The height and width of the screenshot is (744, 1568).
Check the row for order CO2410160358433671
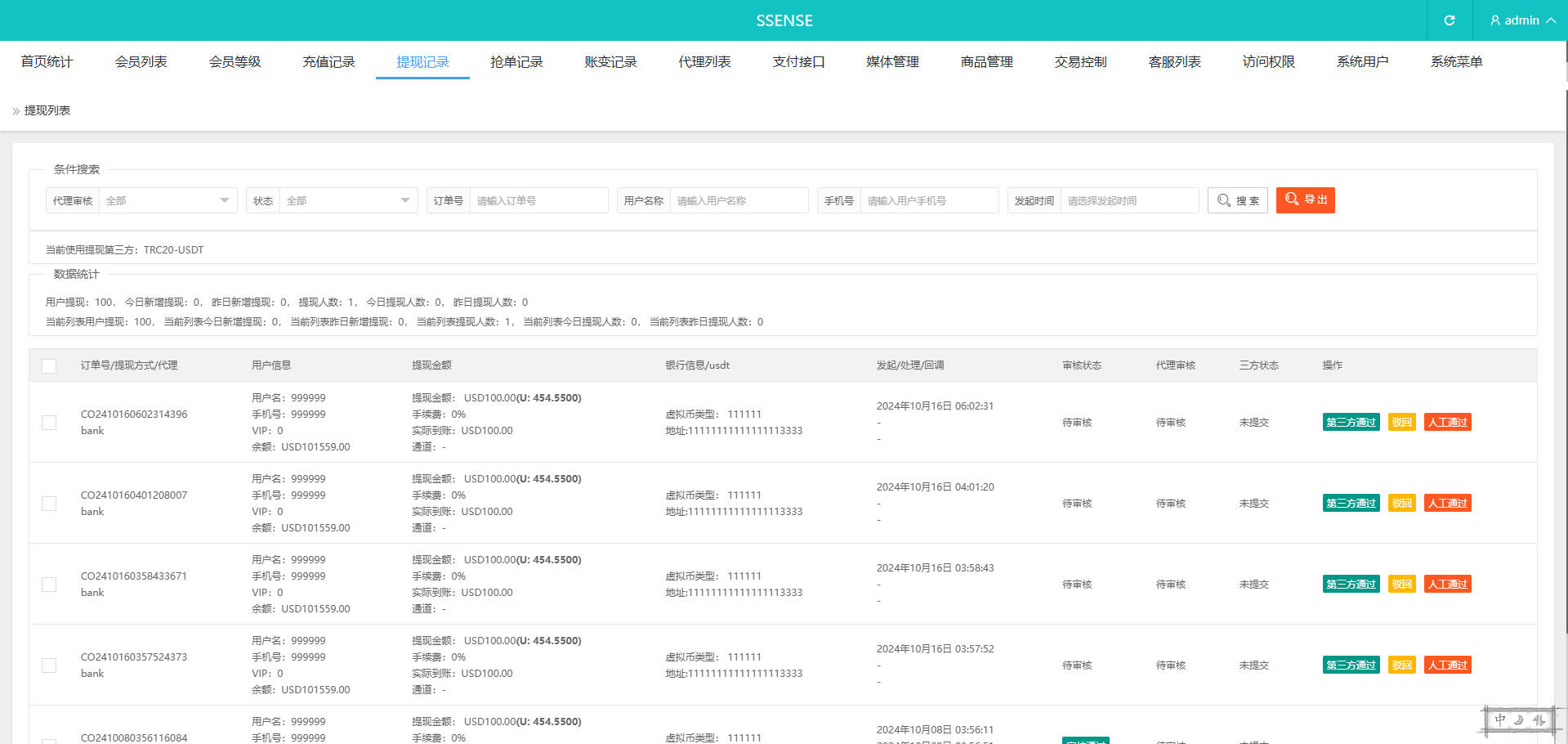49,585
